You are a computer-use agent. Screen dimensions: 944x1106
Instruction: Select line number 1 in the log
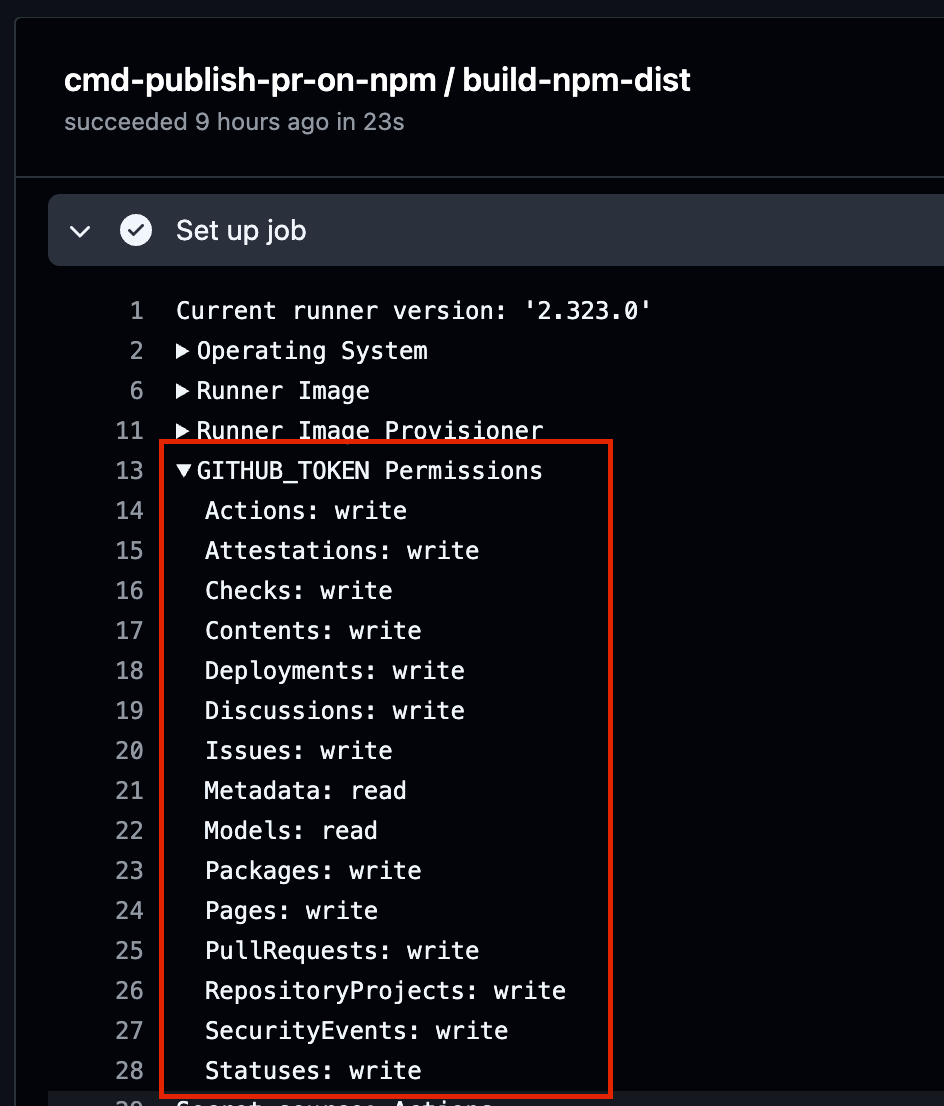point(136,310)
